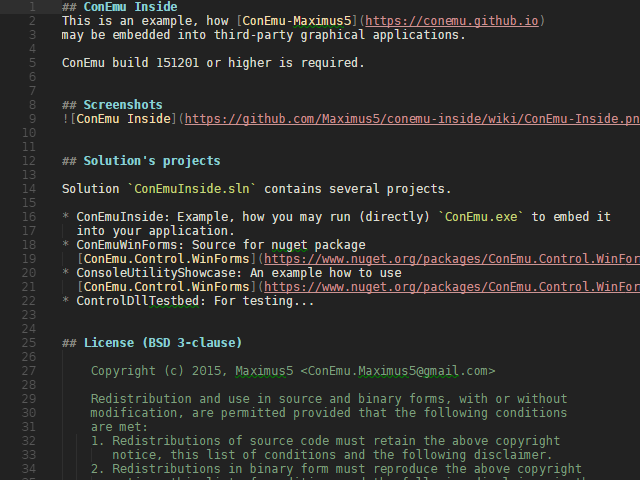The image size is (640, 480).
Task: Click the '[ConEmu.Control.WinForms]' label on line 19
Action: (167, 259)
